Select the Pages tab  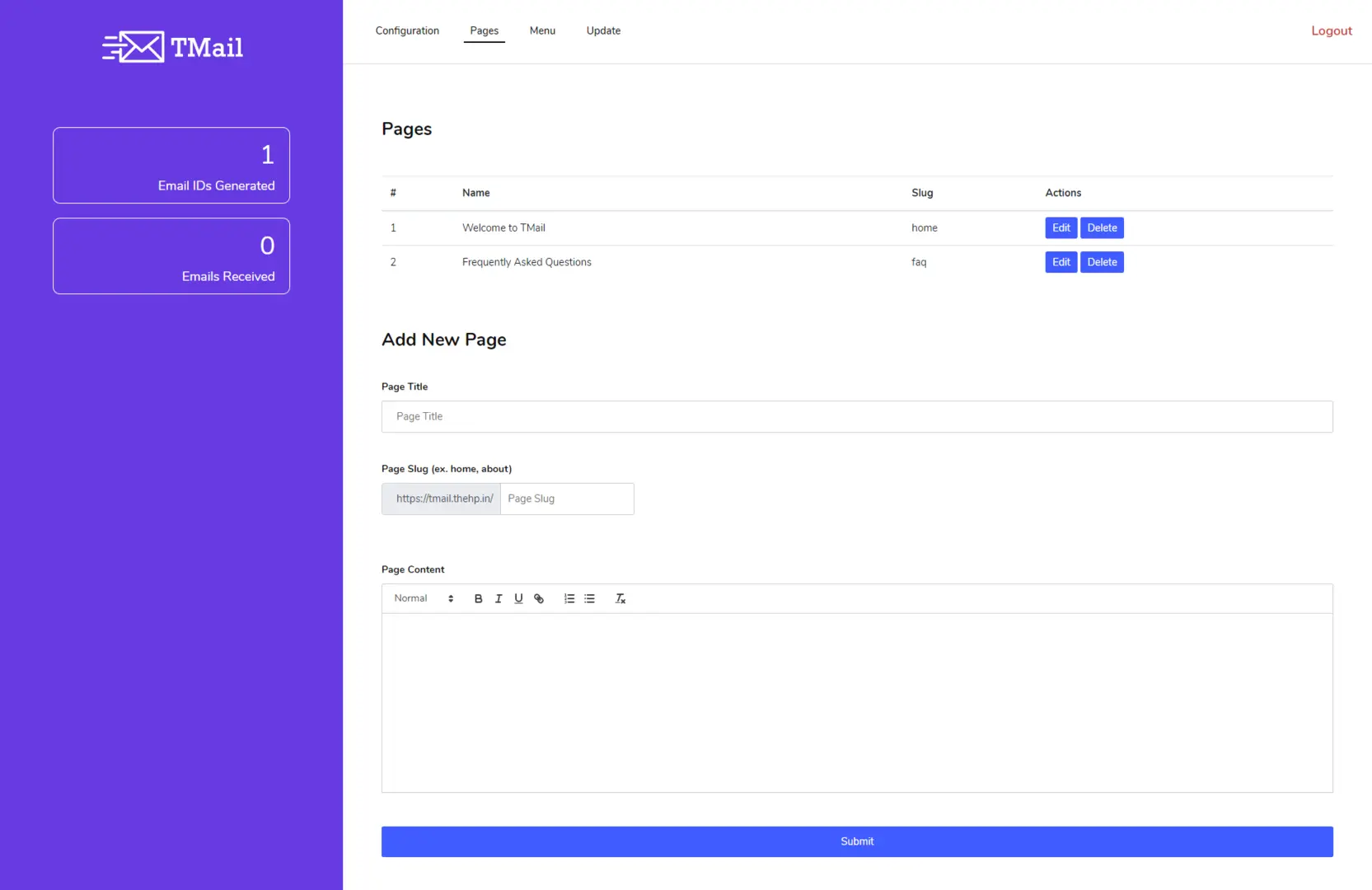coord(484,30)
